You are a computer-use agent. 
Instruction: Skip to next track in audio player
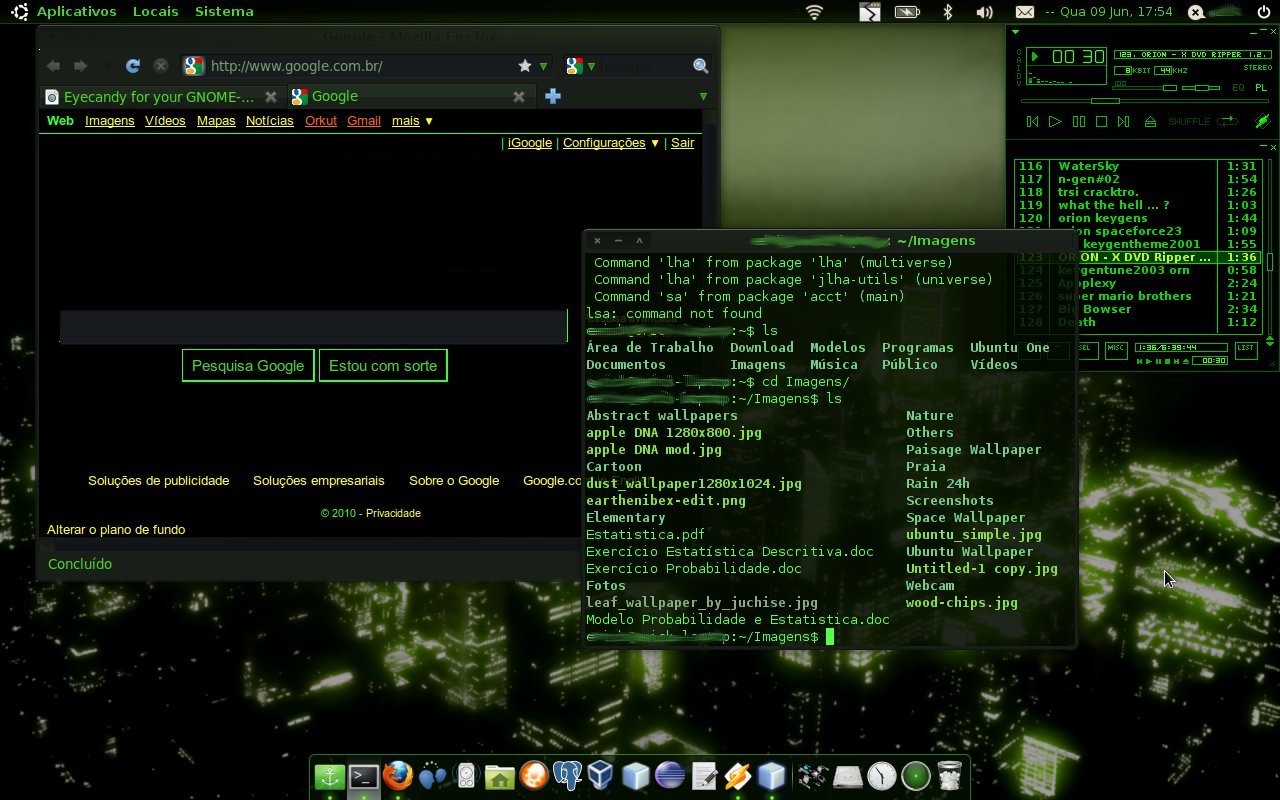tap(1124, 121)
